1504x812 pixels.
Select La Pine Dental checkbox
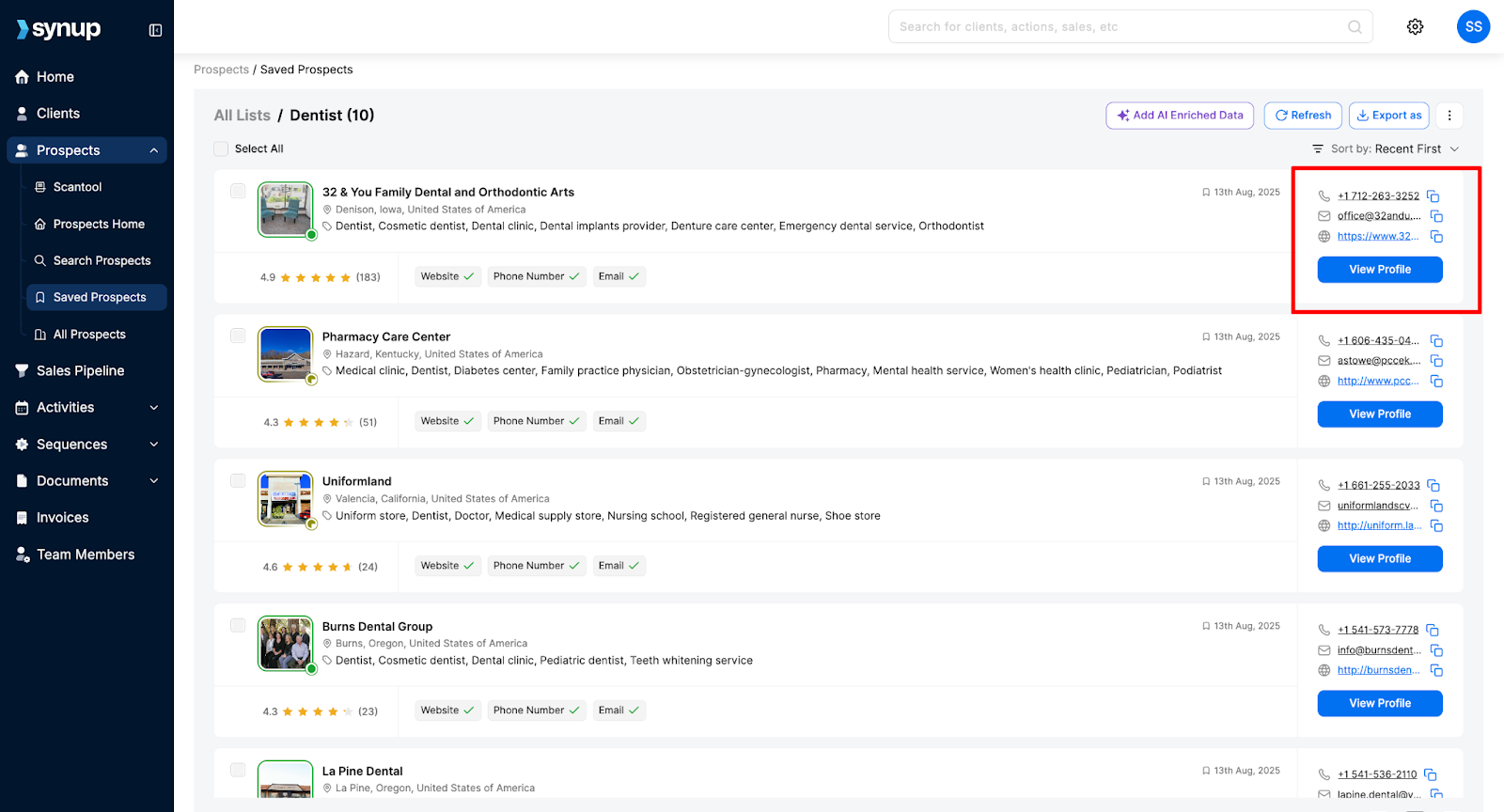(x=238, y=770)
